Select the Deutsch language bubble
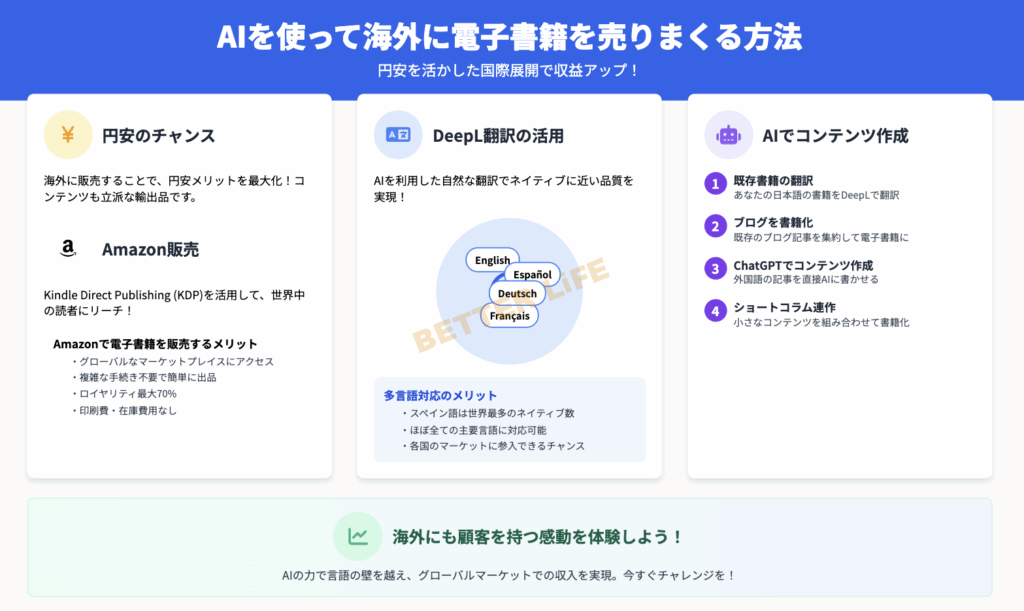Screen dimensions: 1024x611 point(517,294)
